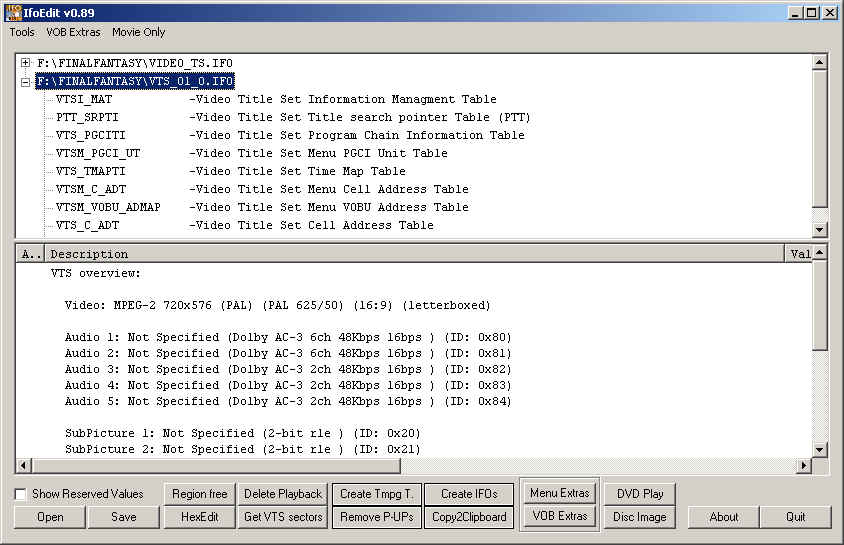Click the 'Val' column header
This screenshot has width=844, height=545.
coord(799,254)
